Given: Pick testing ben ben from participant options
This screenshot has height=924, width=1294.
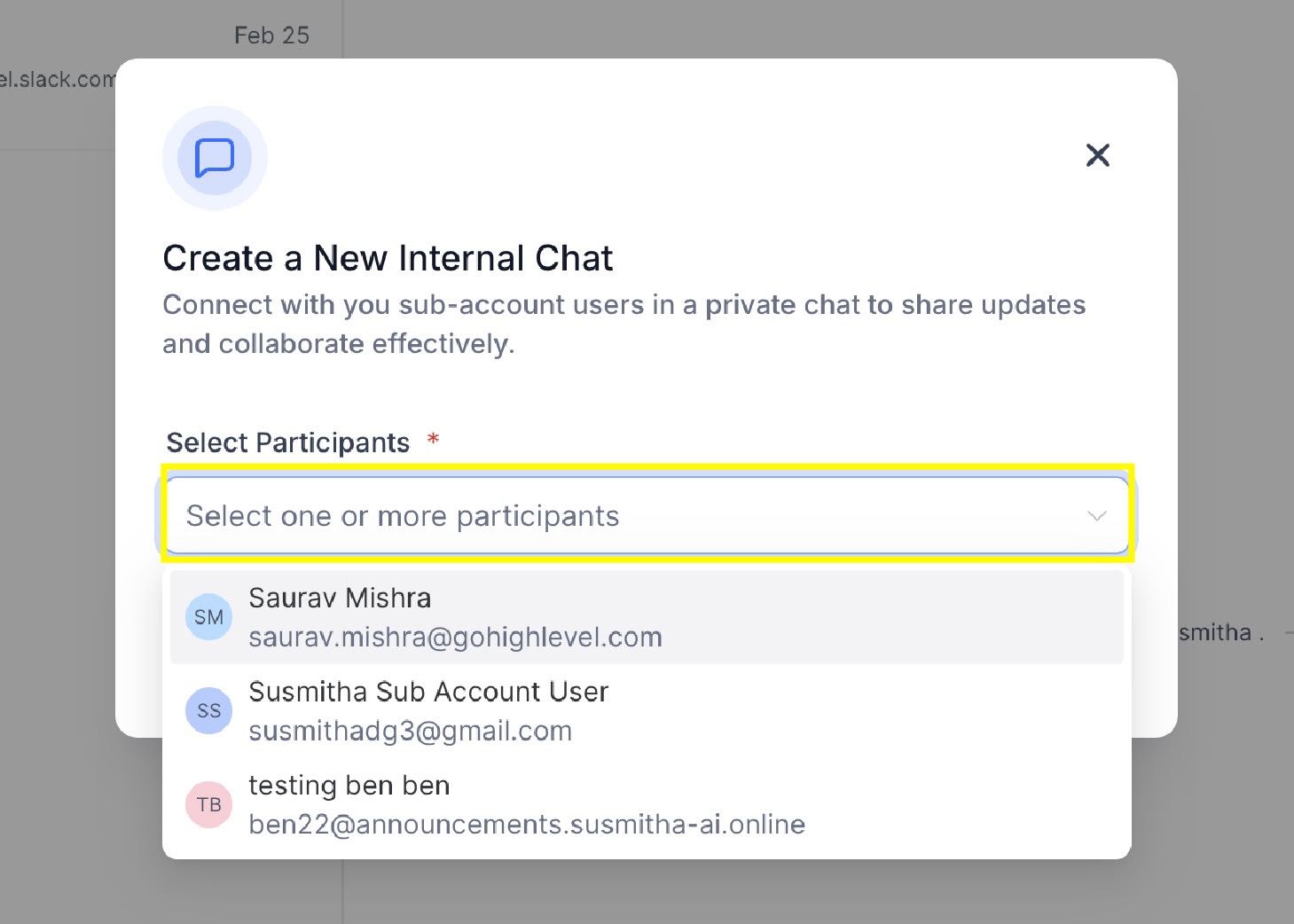Looking at the screenshot, I should tap(349, 786).
